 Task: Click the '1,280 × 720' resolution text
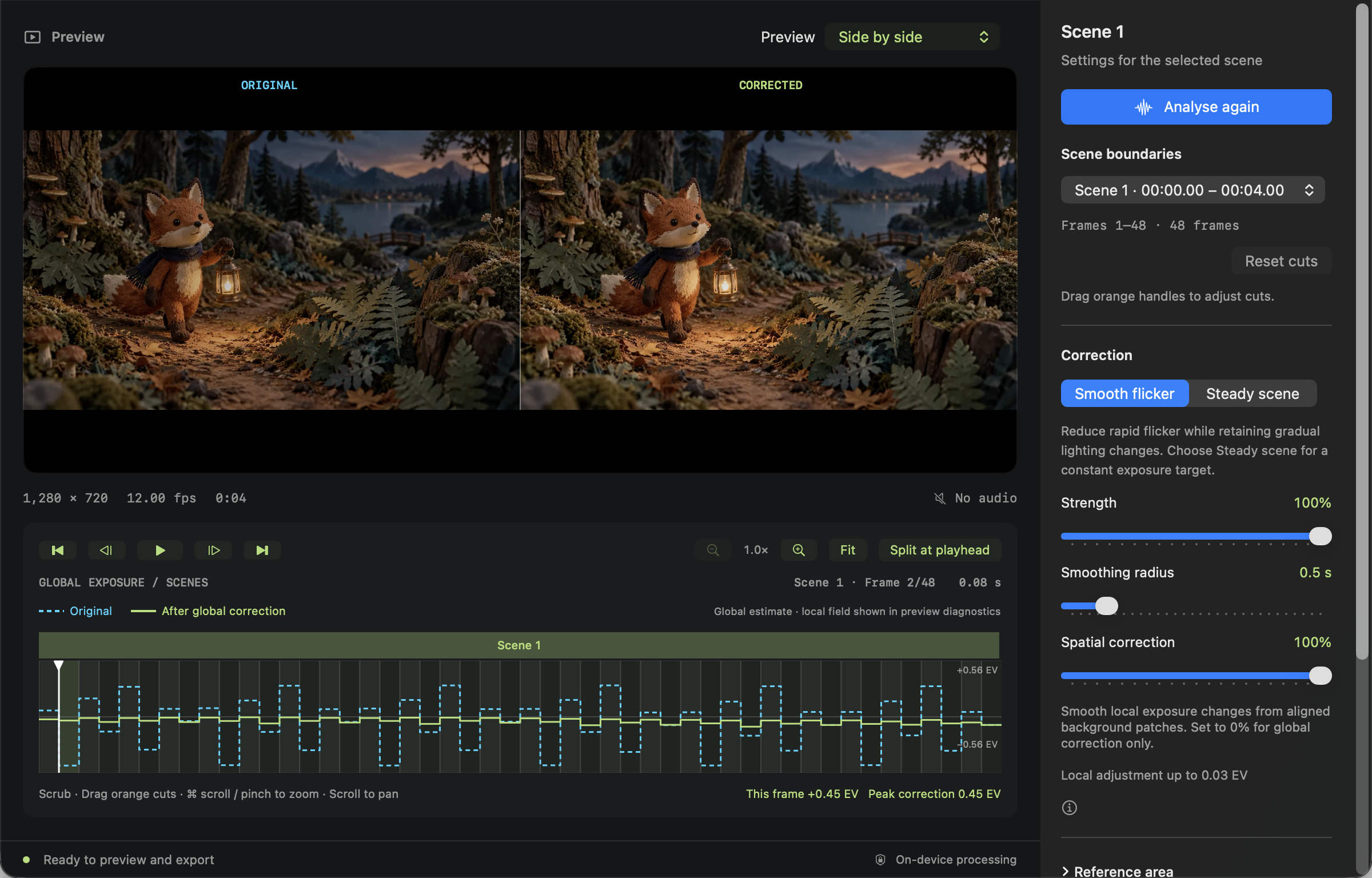(65, 498)
